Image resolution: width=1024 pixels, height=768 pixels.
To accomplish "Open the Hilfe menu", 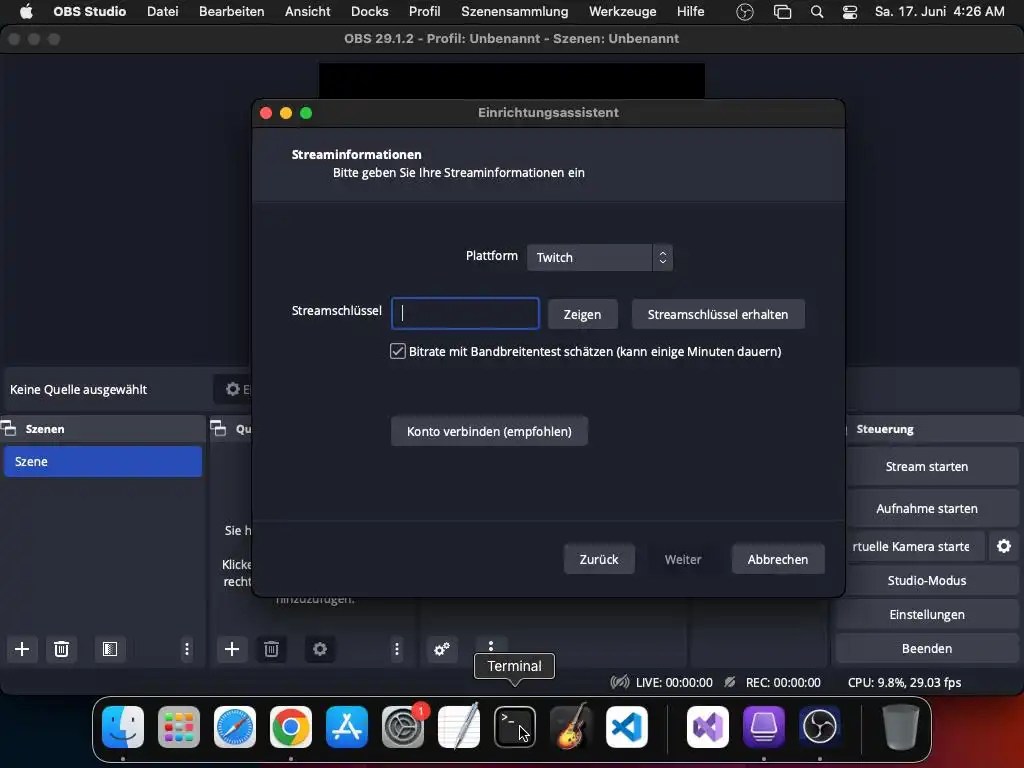I will click(690, 12).
